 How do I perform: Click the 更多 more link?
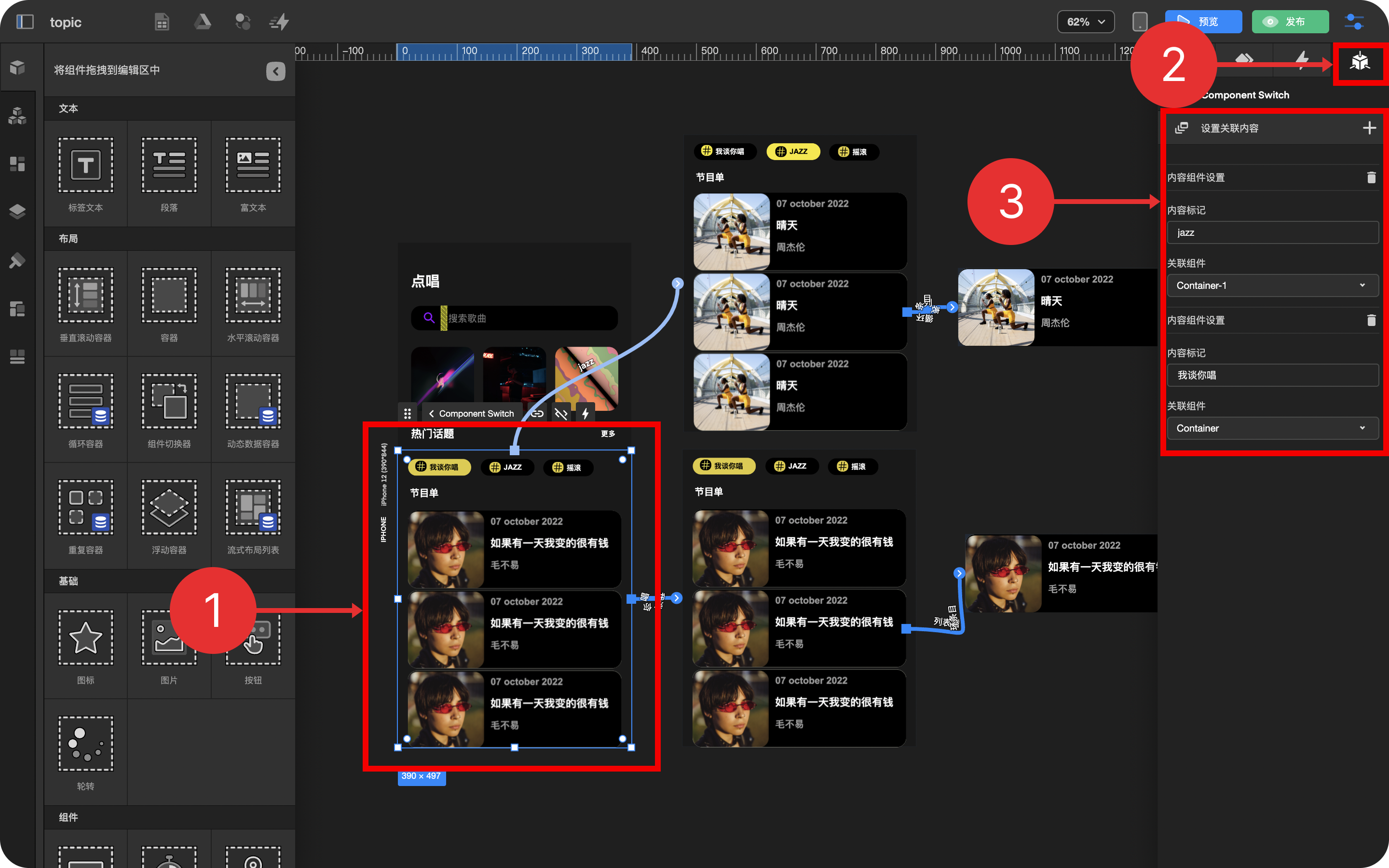click(x=608, y=434)
